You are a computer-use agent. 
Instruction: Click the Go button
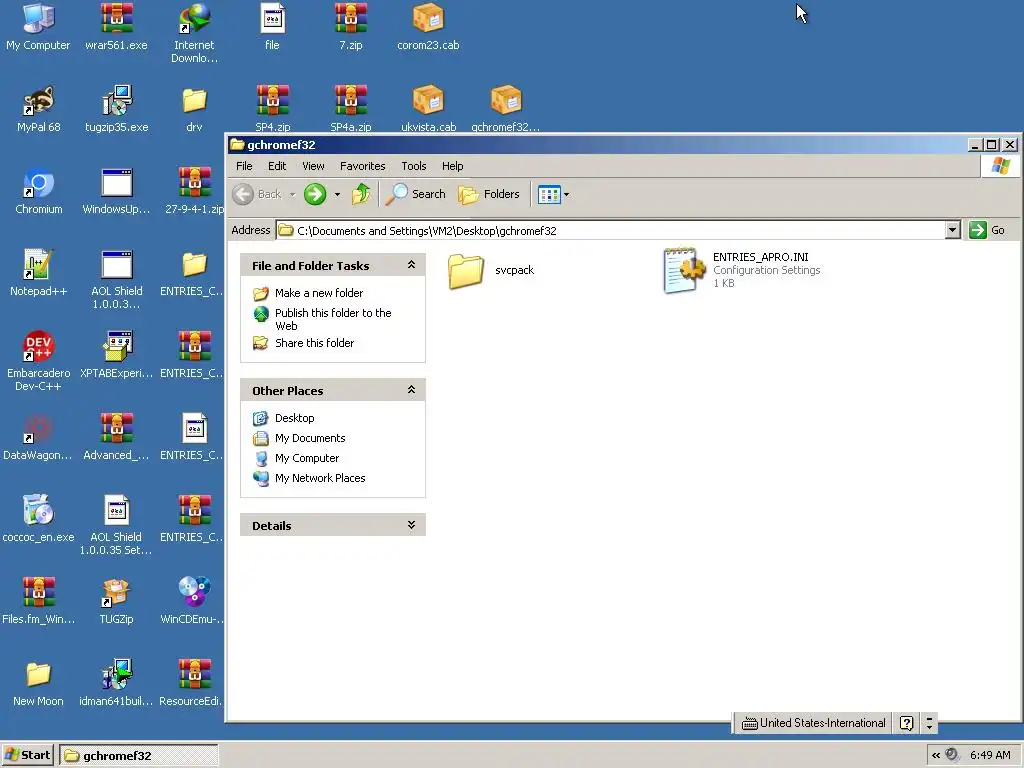tap(987, 230)
